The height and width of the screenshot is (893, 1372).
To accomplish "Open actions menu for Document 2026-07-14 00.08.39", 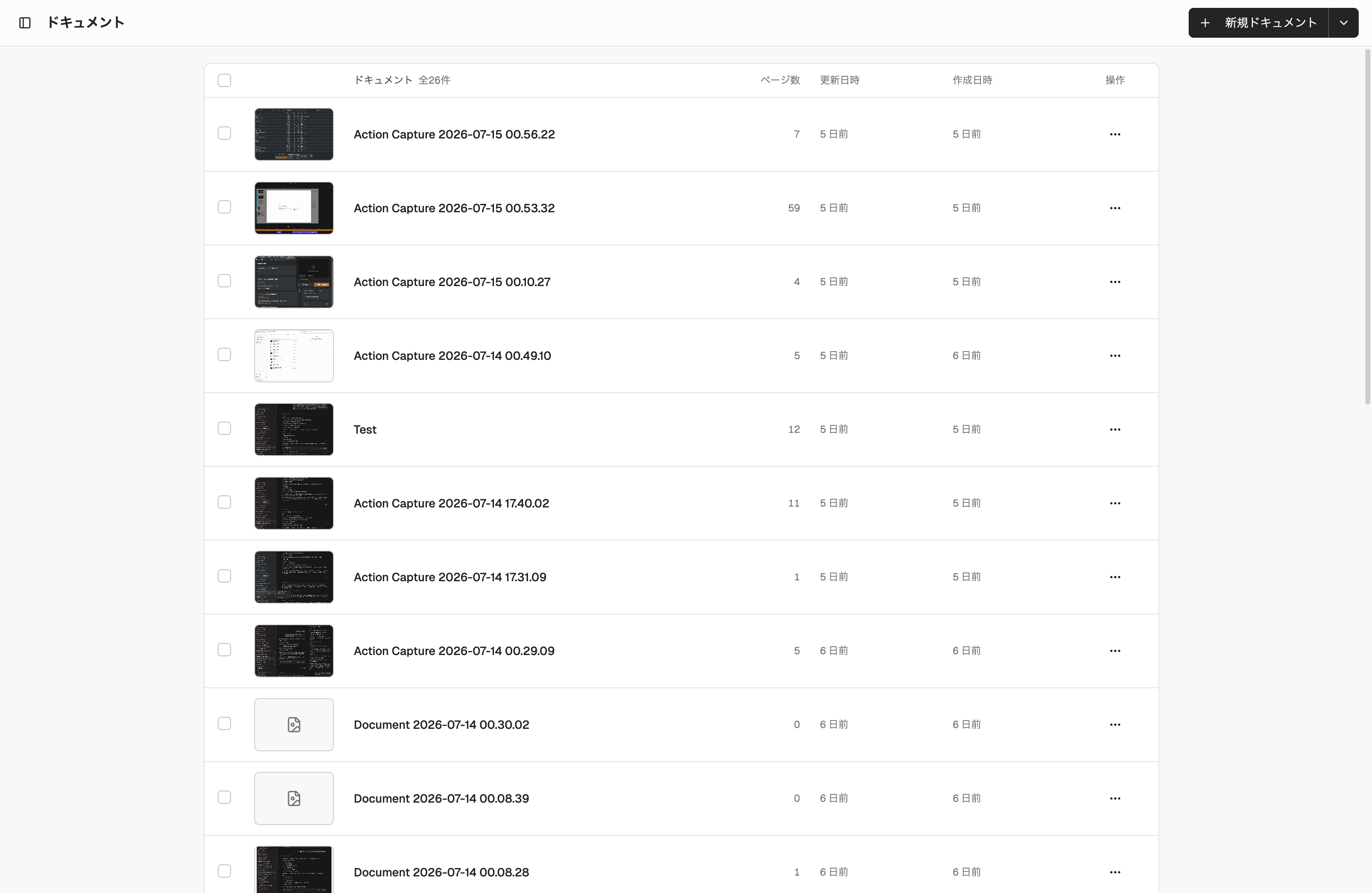I will [1115, 798].
